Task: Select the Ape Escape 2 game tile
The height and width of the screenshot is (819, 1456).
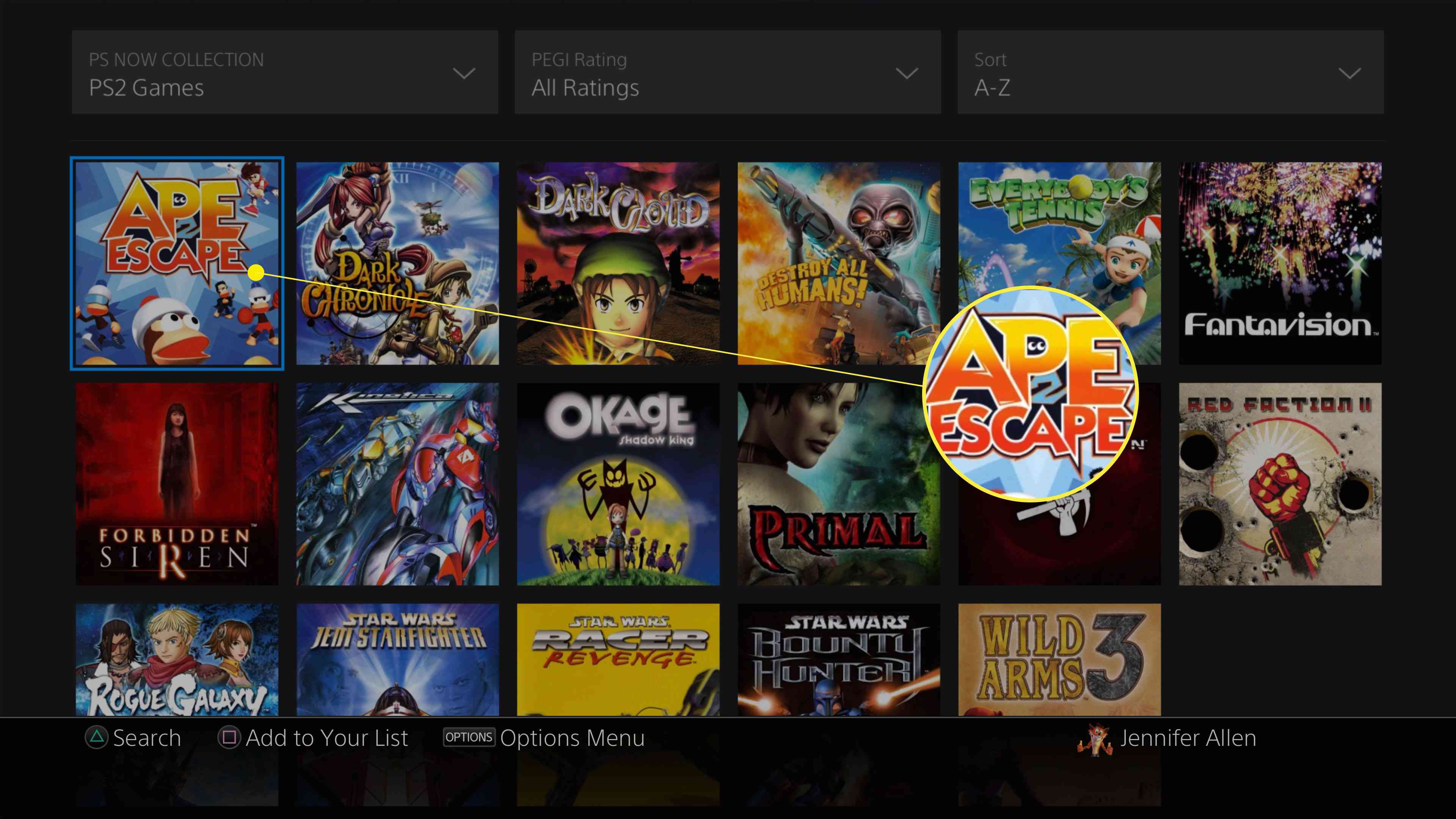Action: click(x=177, y=264)
